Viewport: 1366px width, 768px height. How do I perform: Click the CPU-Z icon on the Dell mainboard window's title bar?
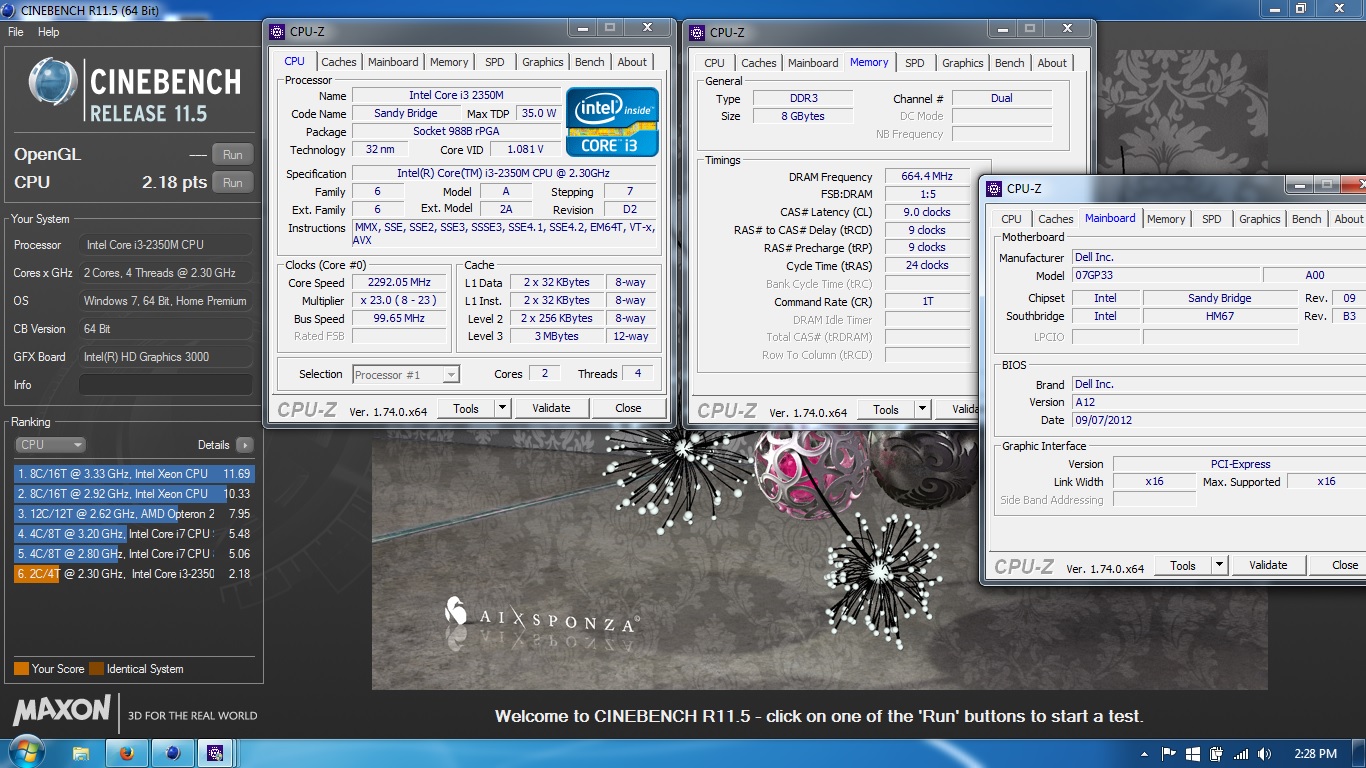tap(995, 188)
